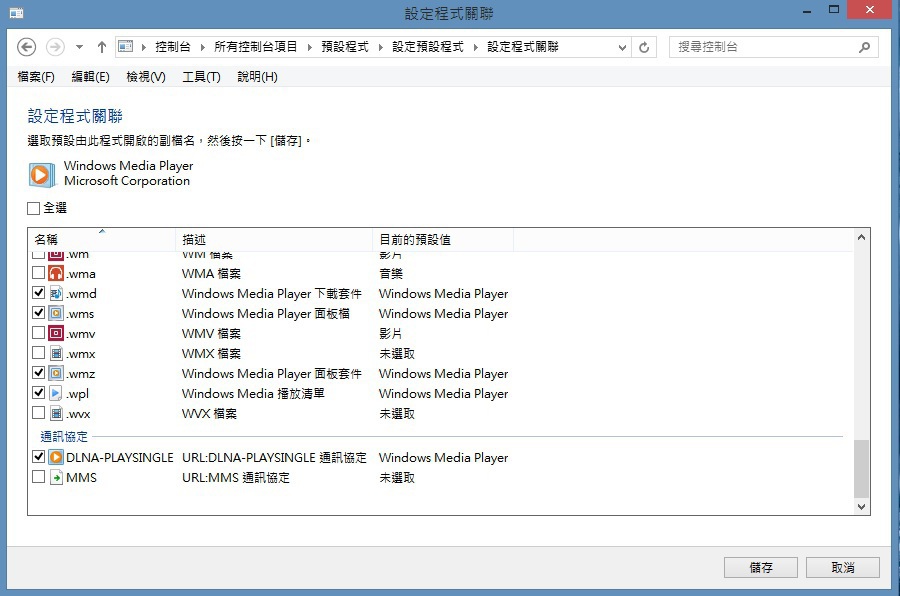900x596 pixels.
Task: Uncheck the .wmd extension checkbox
Action: tap(38, 293)
